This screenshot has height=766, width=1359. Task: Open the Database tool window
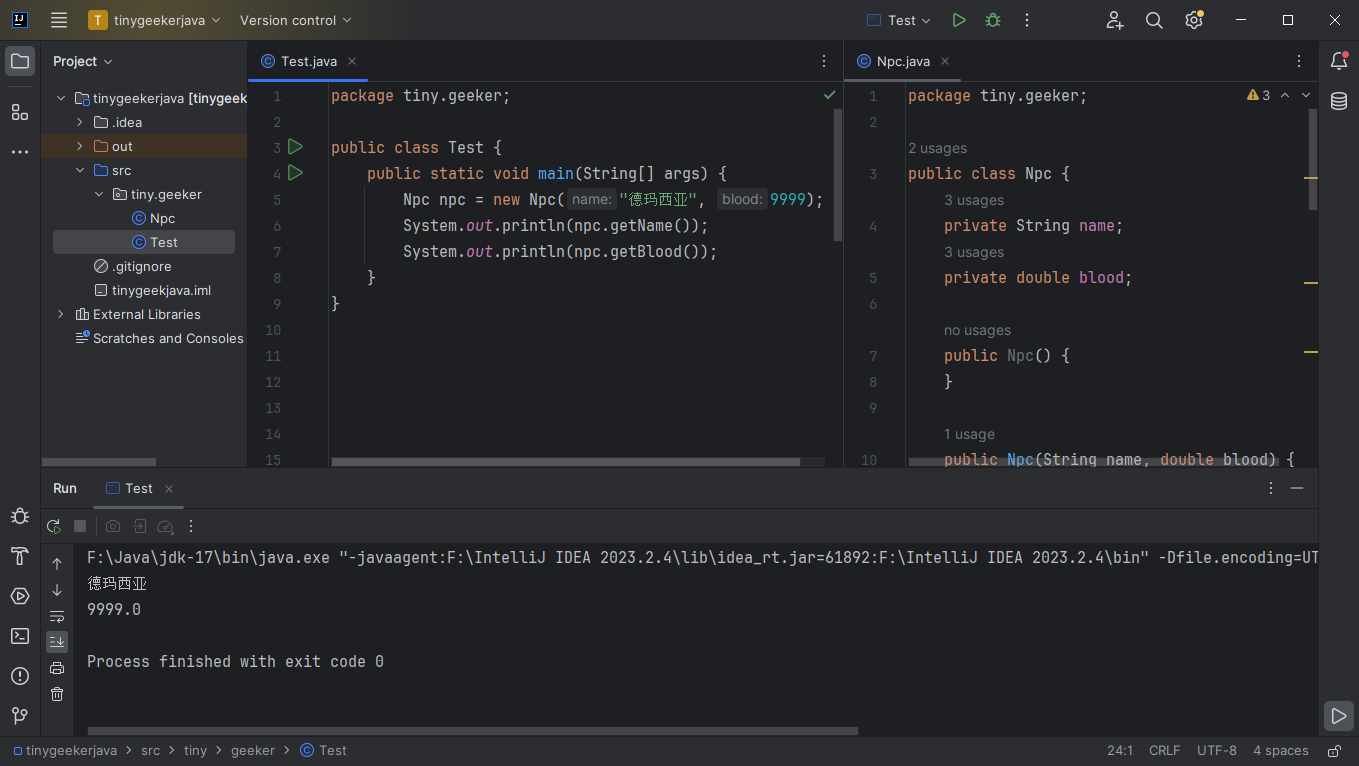point(1339,101)
